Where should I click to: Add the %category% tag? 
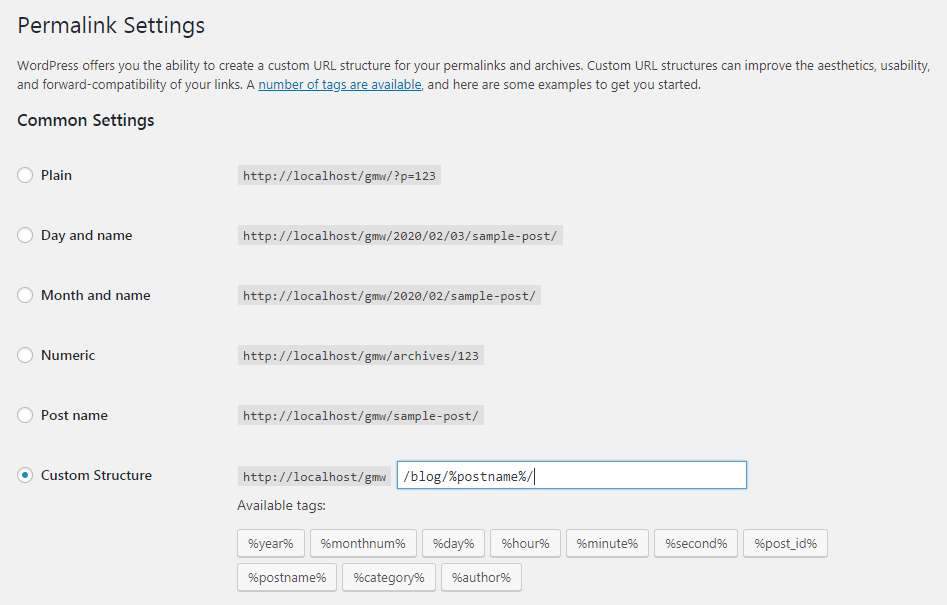[388, 577]
